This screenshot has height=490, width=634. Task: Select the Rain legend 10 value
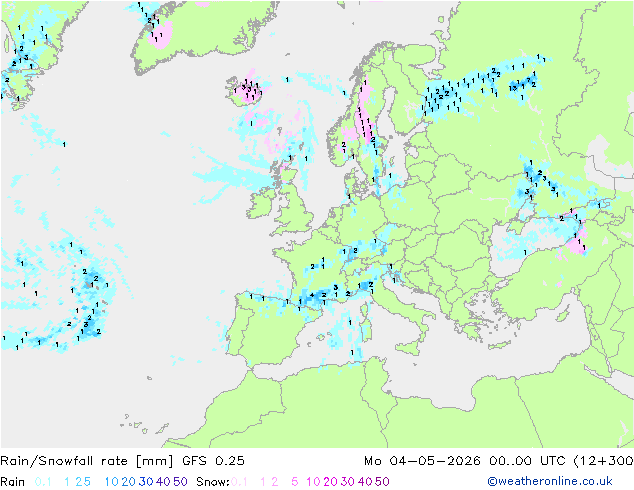[112, 482]
